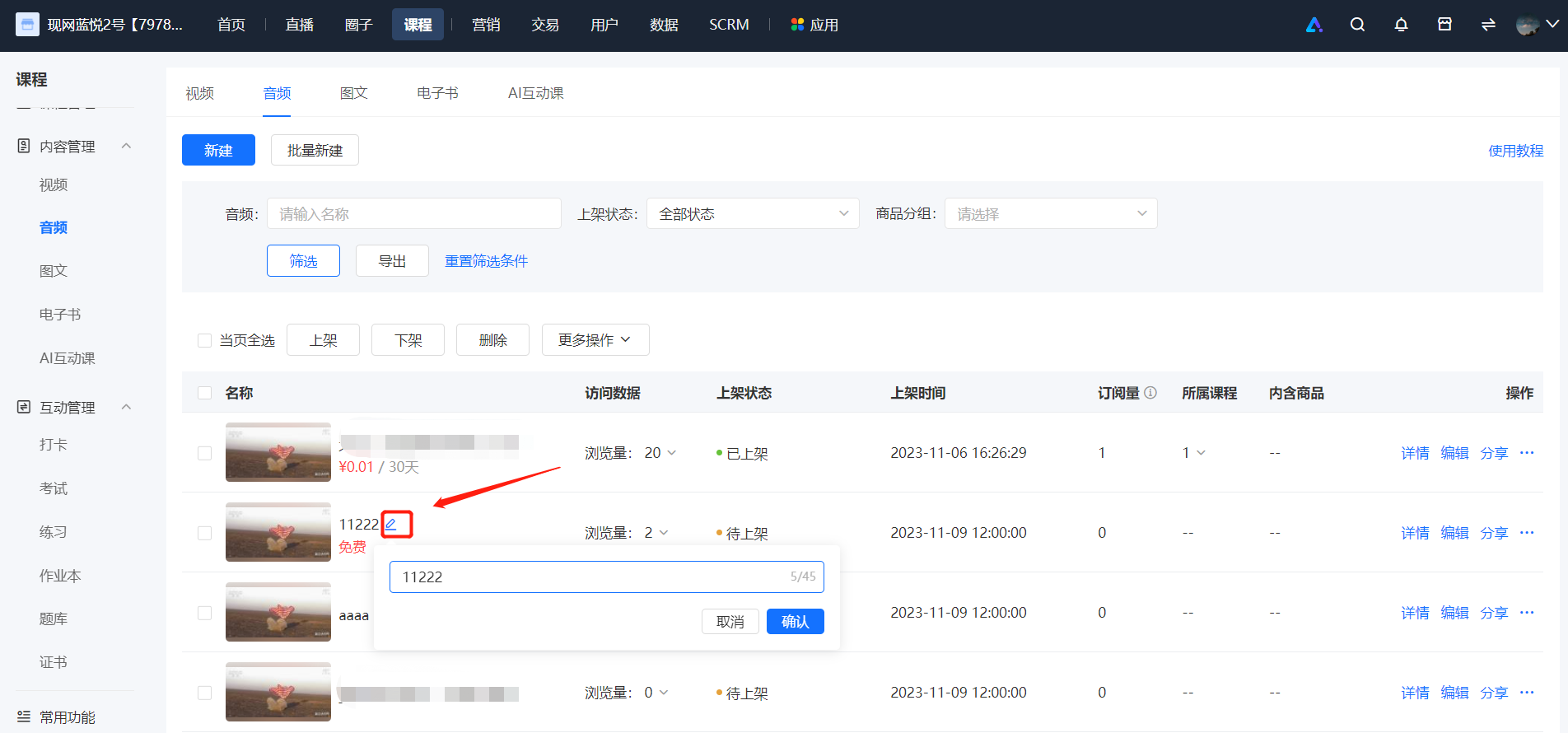The height and width of the screenshot is (733, 1568).
Task: Click the blue 确认 button in rename popup
Action: (x=796, y=621)
